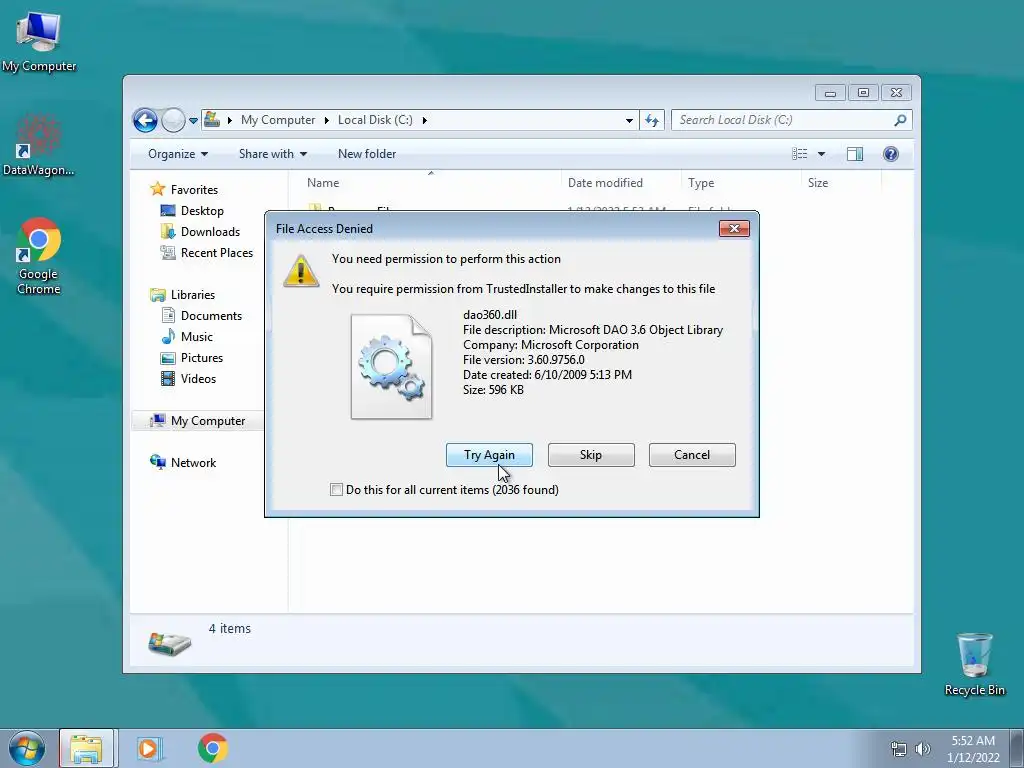Click the Skip button in dialog
Screen dimensions: 1024x768
coord(591,455)
